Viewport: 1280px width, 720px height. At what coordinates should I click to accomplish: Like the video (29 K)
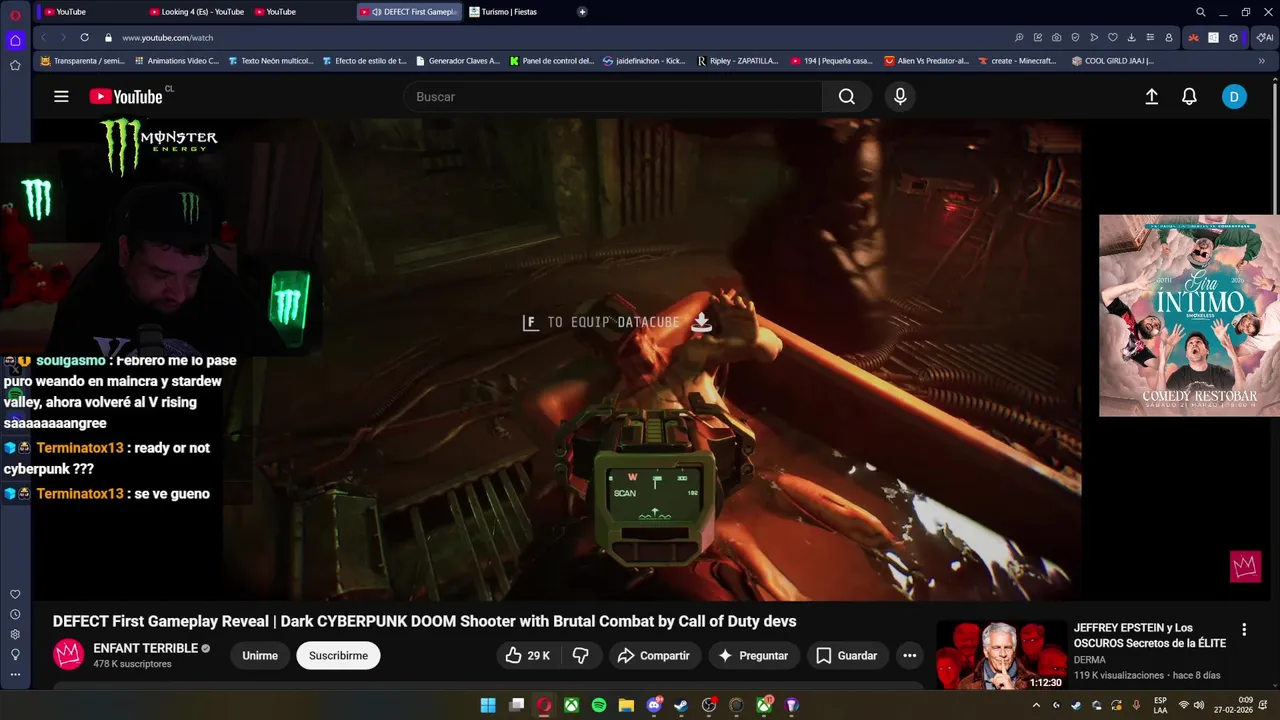(x=528, y=656)
